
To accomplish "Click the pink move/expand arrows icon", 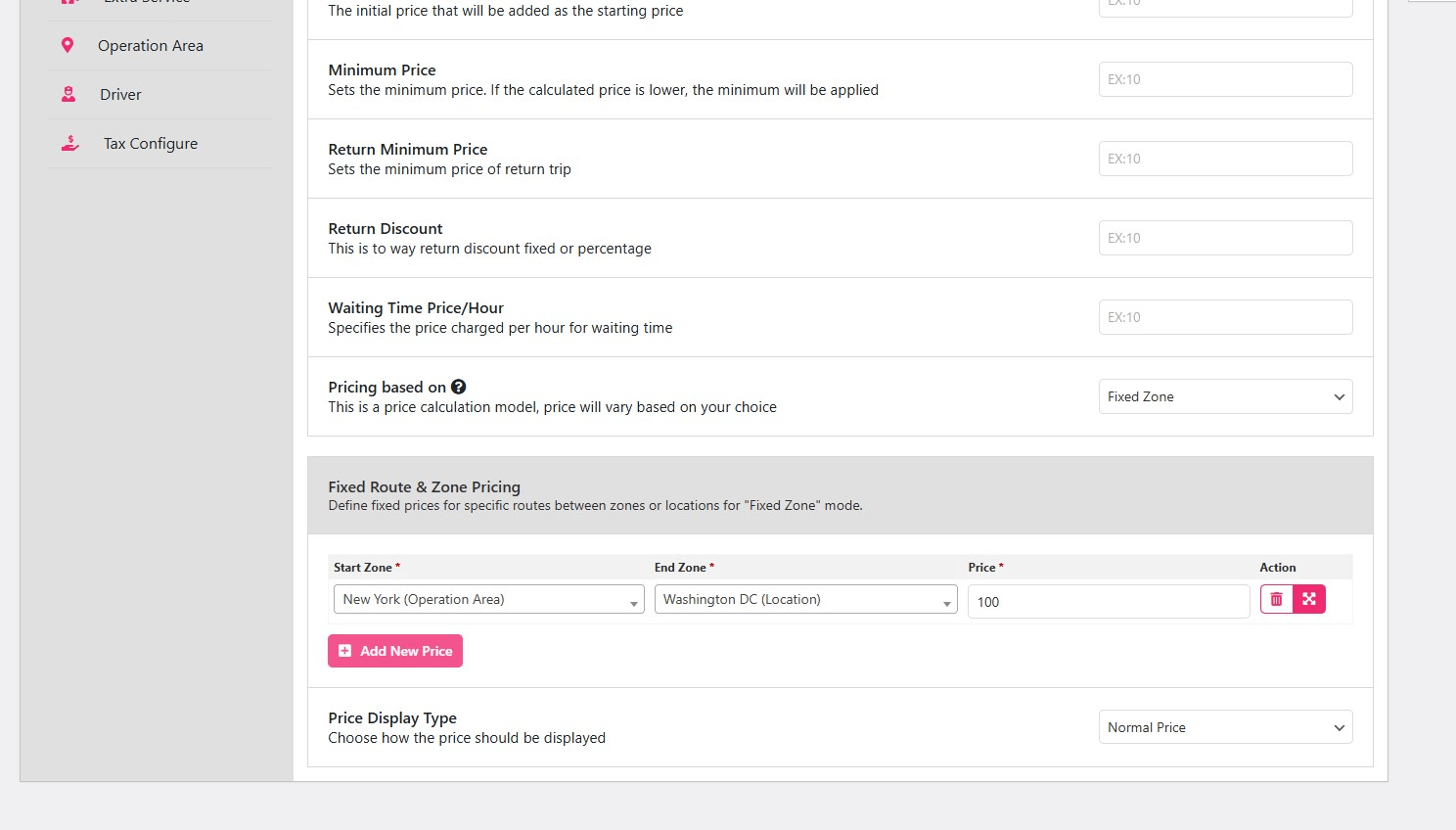I will tap(1309, 599).
